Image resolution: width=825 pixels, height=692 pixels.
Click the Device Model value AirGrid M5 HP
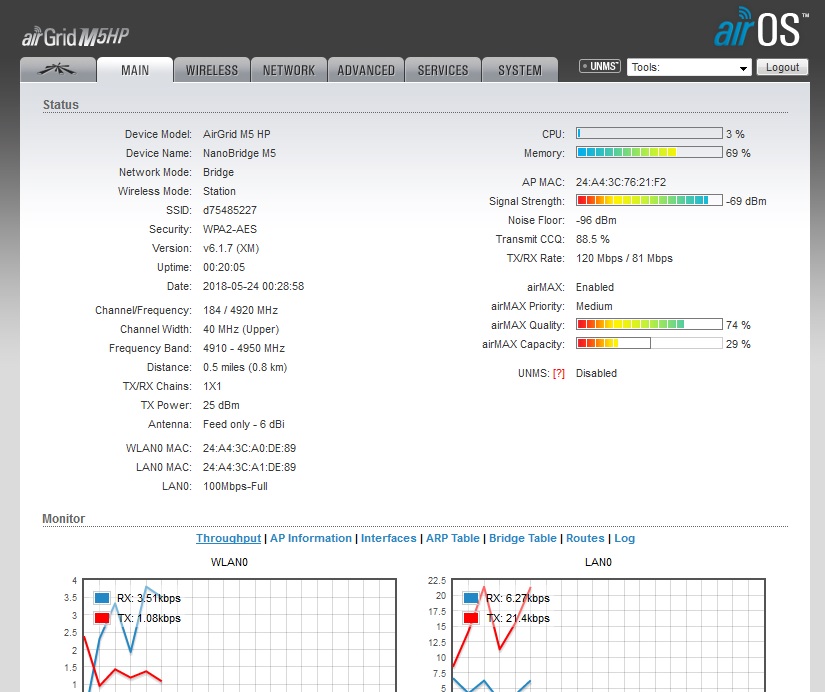[237, 134]
